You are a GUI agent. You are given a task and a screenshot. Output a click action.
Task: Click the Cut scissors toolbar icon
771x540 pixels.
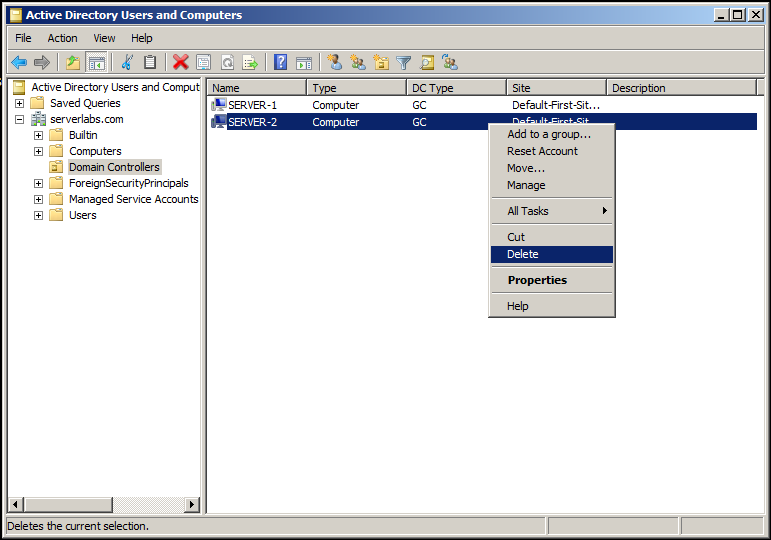(x=127, y=62)
